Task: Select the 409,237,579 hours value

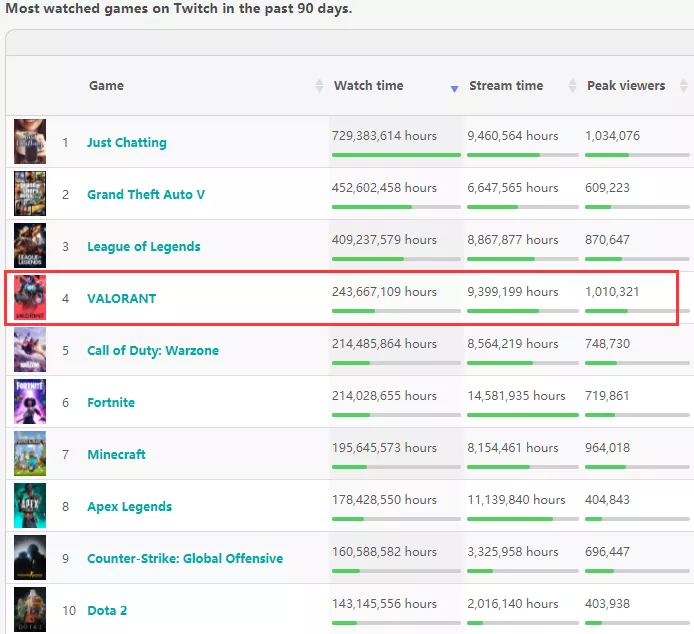Action: [x=384, y=240]
